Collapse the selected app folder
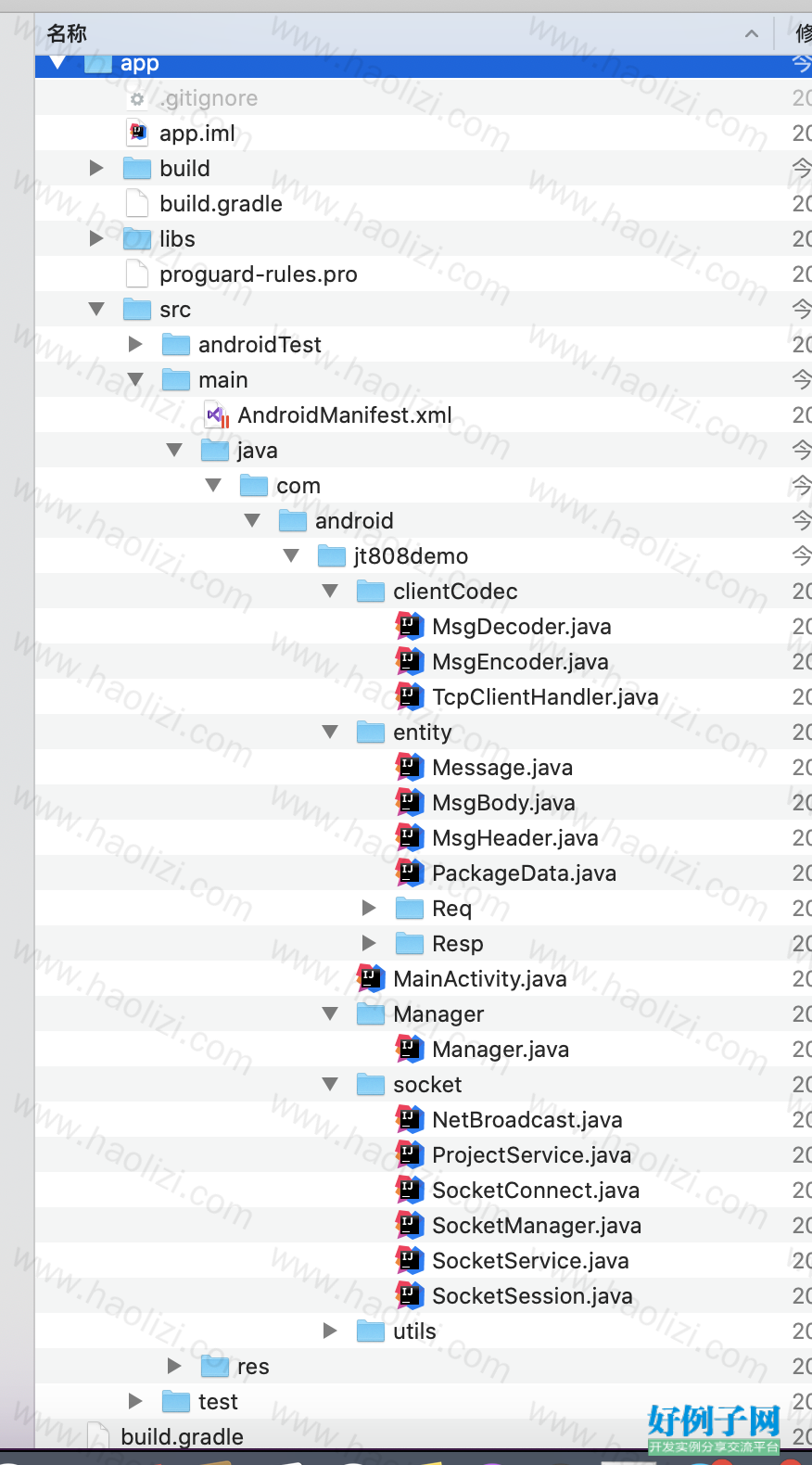This screenshot has height=1465, width=812. 57,63
